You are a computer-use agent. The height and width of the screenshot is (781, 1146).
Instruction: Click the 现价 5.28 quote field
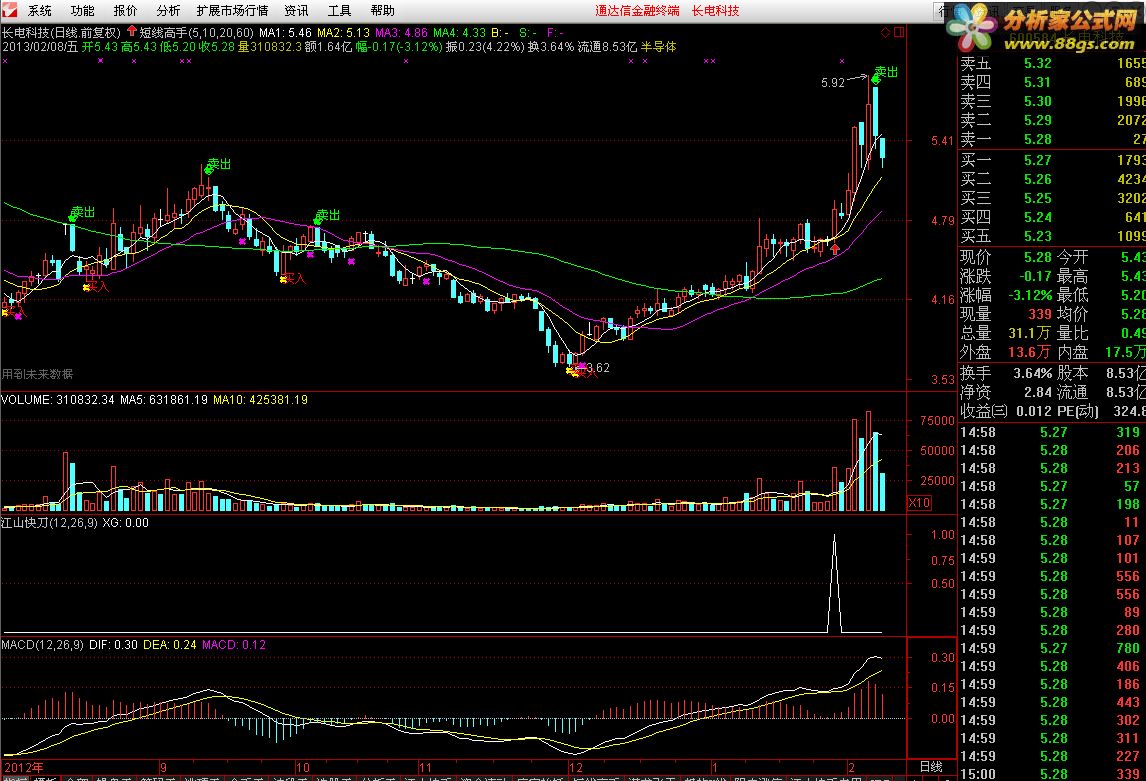coord(1006,257)
